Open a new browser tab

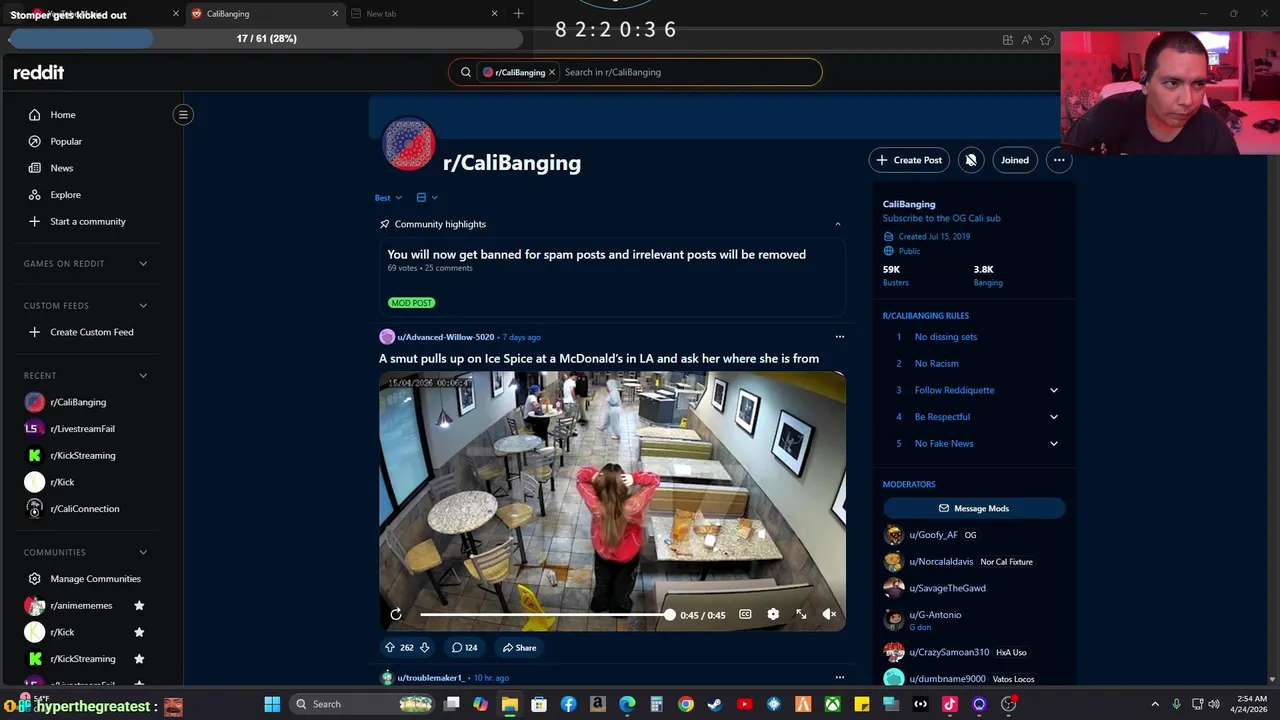pos(518,14)
